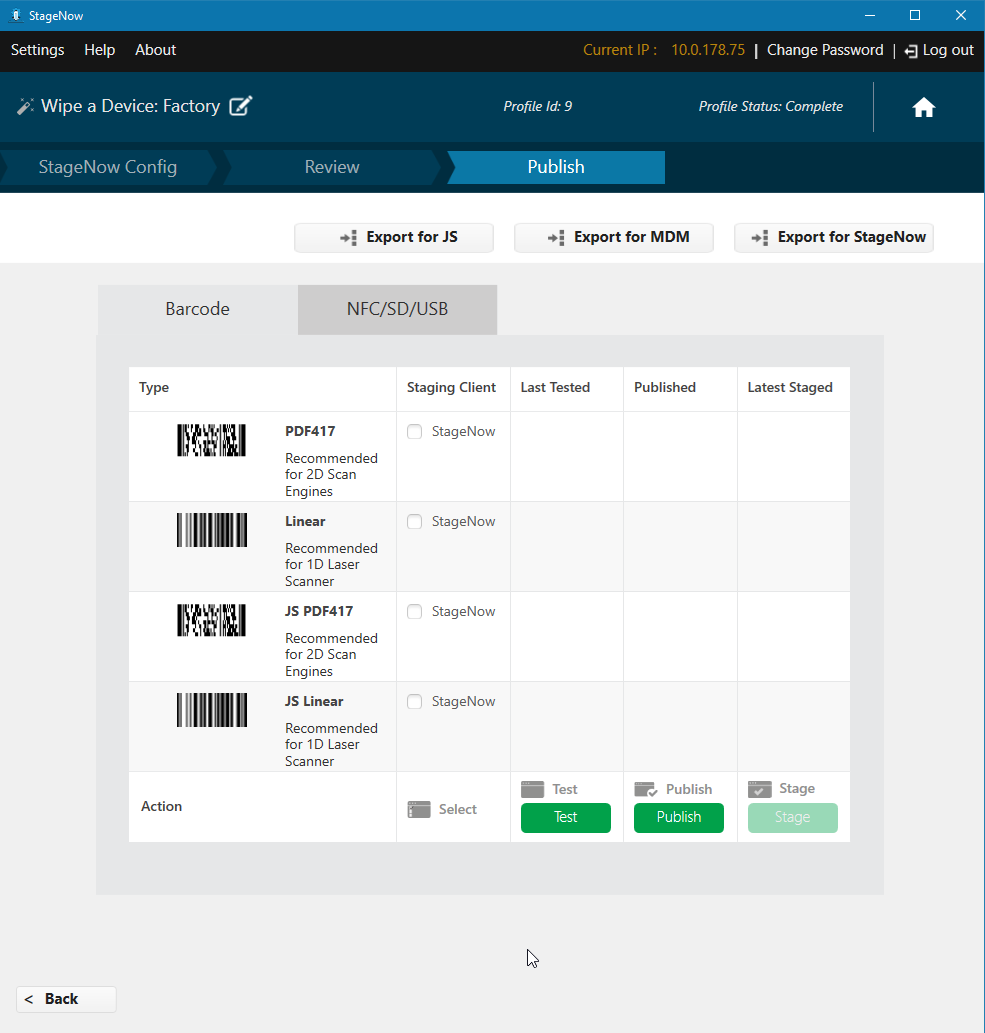
Task: Click the Export for MDM button
Action: click(613, 237)
